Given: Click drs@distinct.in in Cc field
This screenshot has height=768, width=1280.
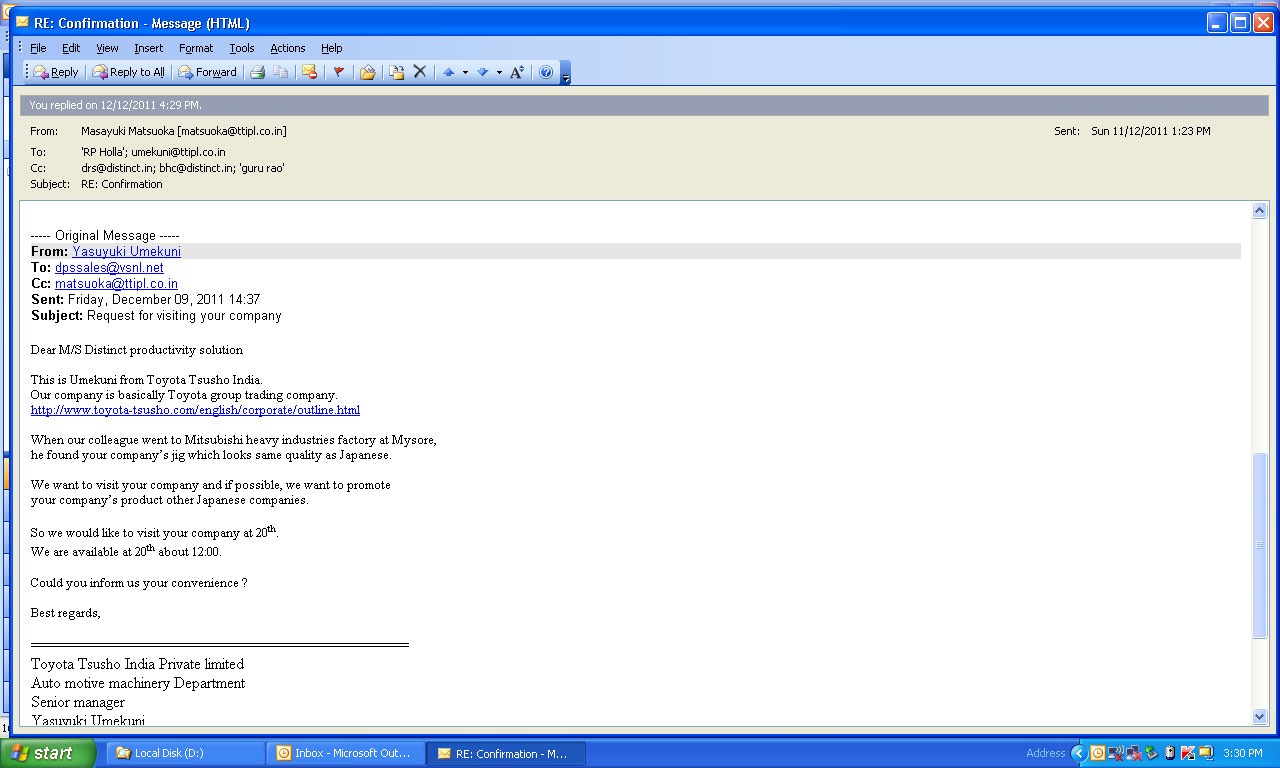Looking at the screenshot, I should coord(117,168).
